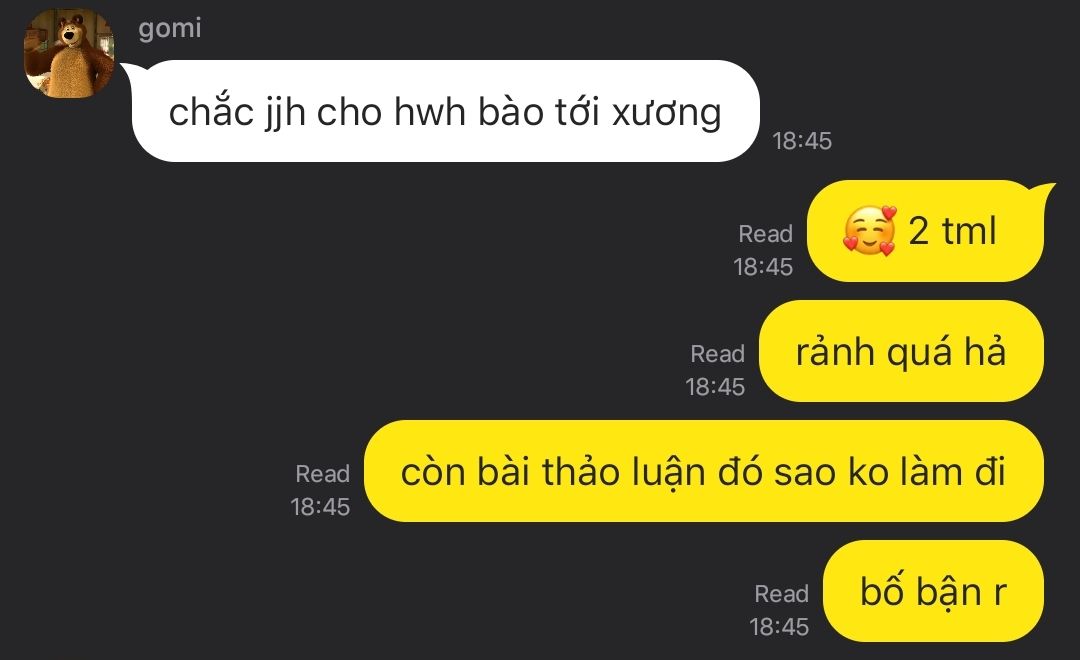
Task: Click the 18:45 time beside 'rảnh quá hả'
Action: pyautogui.click(x=715, y=386)
